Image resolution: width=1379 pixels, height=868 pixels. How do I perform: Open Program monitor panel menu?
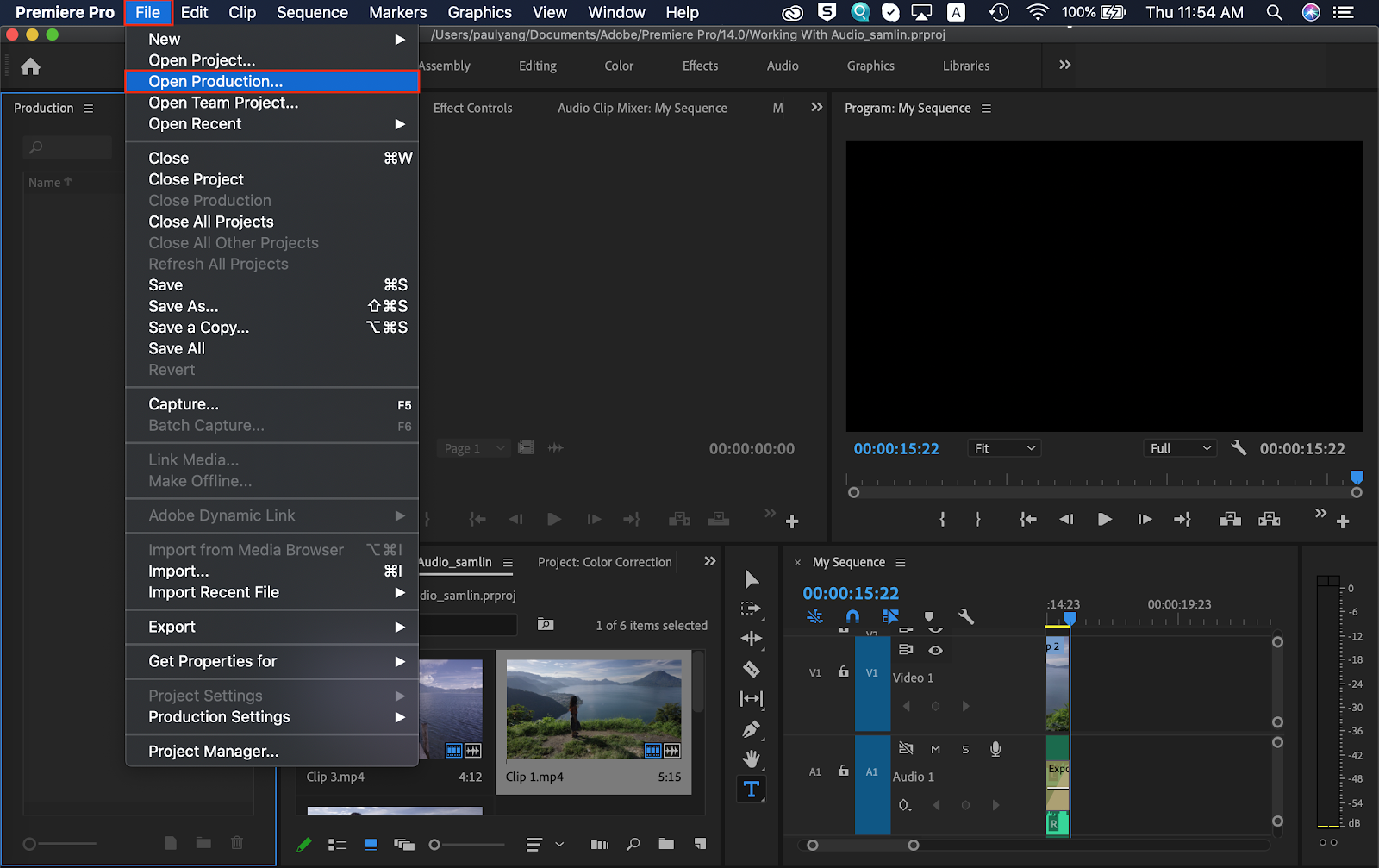pyautogui.click(x=986, y=109)
